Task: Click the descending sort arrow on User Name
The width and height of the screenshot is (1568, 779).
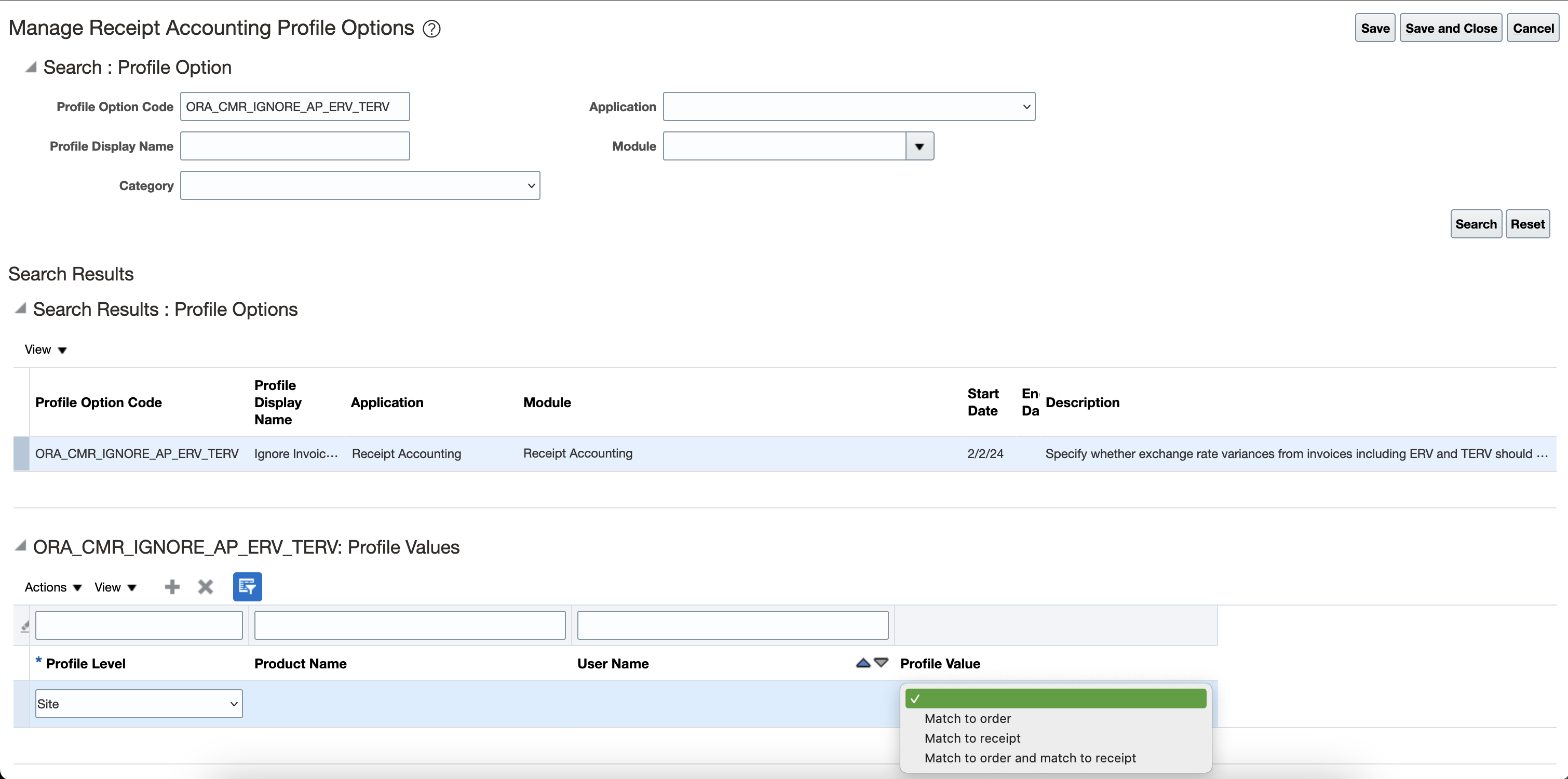Action: click(x=881, y=663)
